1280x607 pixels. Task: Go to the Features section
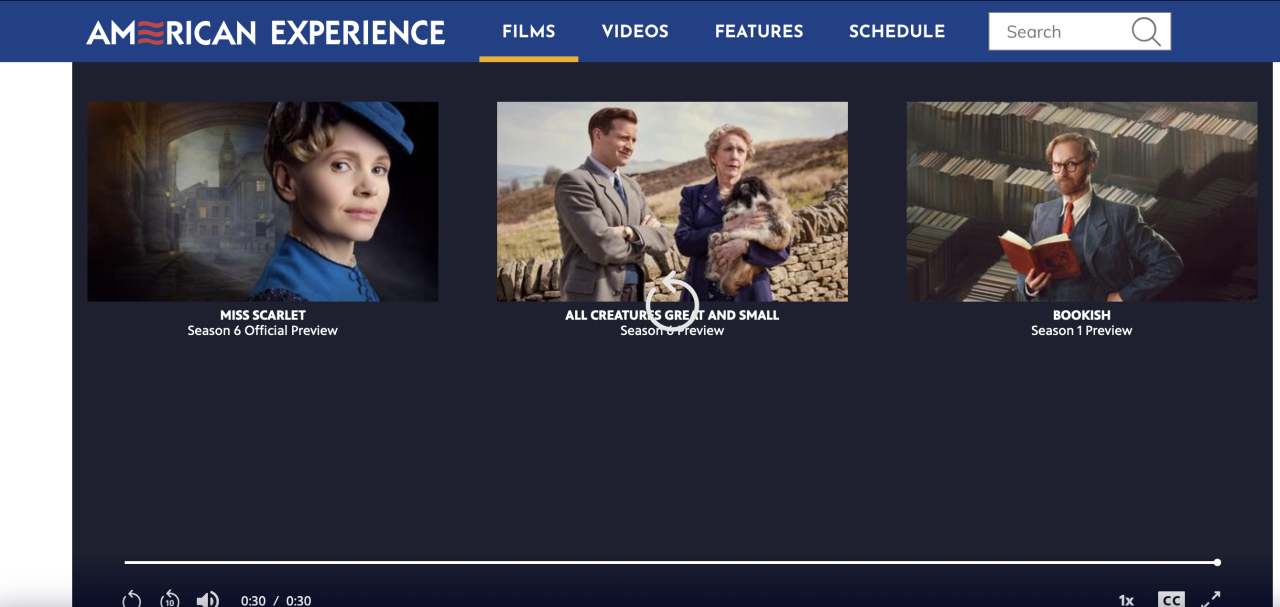pyautogui.click(x=759, y=31)
